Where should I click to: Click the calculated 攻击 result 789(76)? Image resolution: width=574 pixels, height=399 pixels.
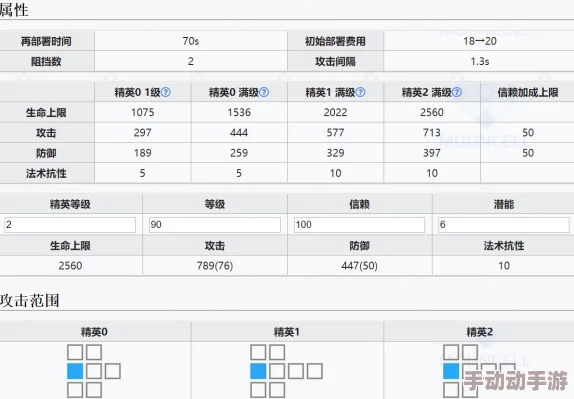tap(215, 266)
